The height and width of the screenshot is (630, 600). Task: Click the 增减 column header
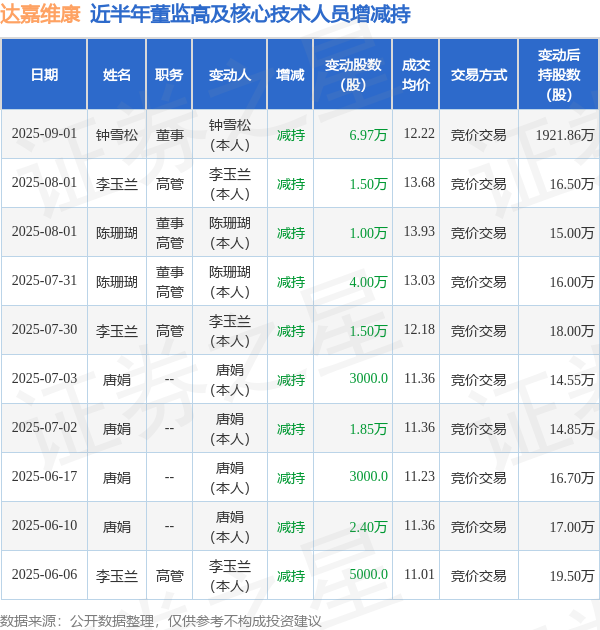click(290, 75)
